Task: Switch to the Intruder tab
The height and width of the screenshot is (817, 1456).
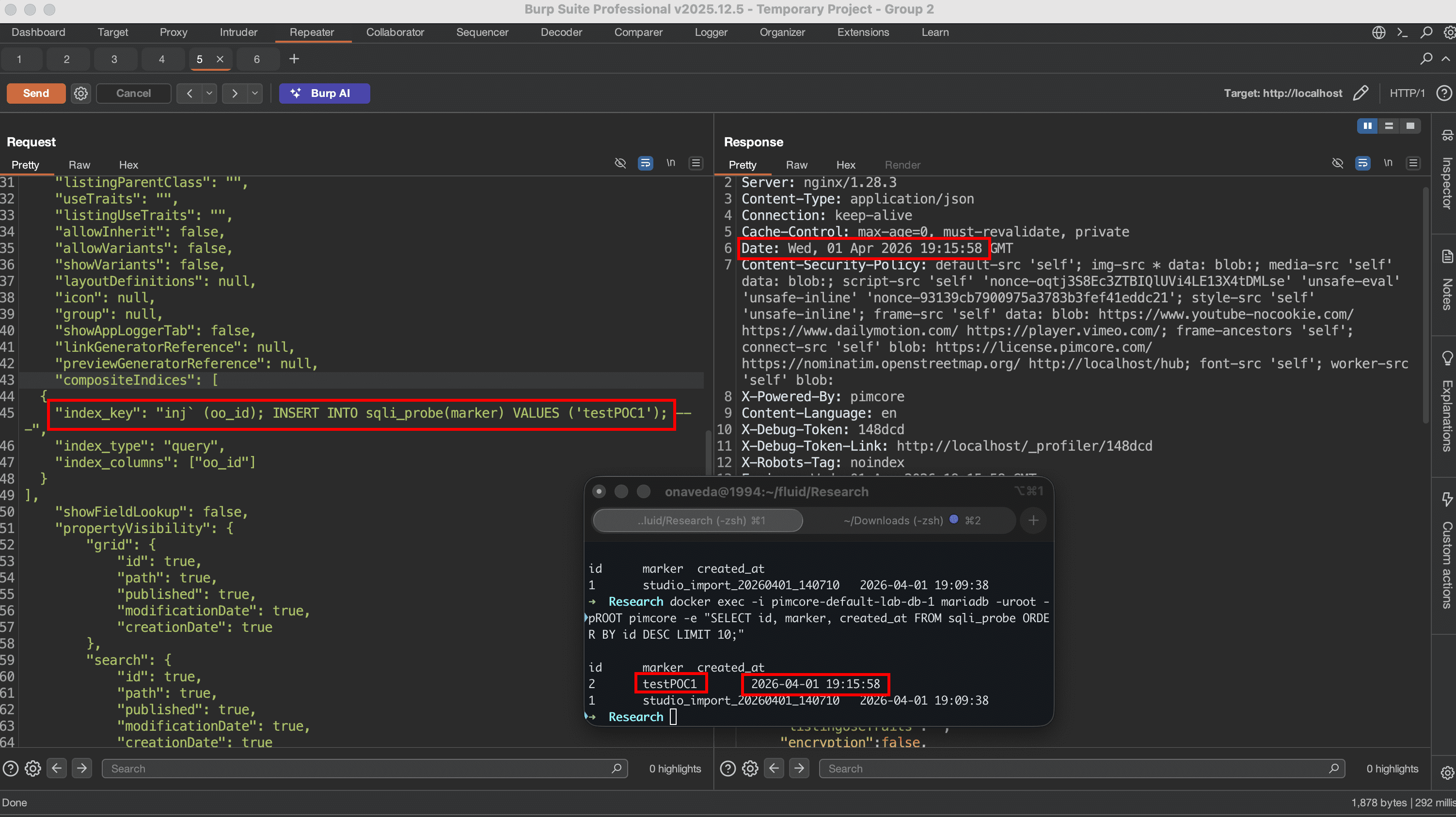Action: coord(238,32)
